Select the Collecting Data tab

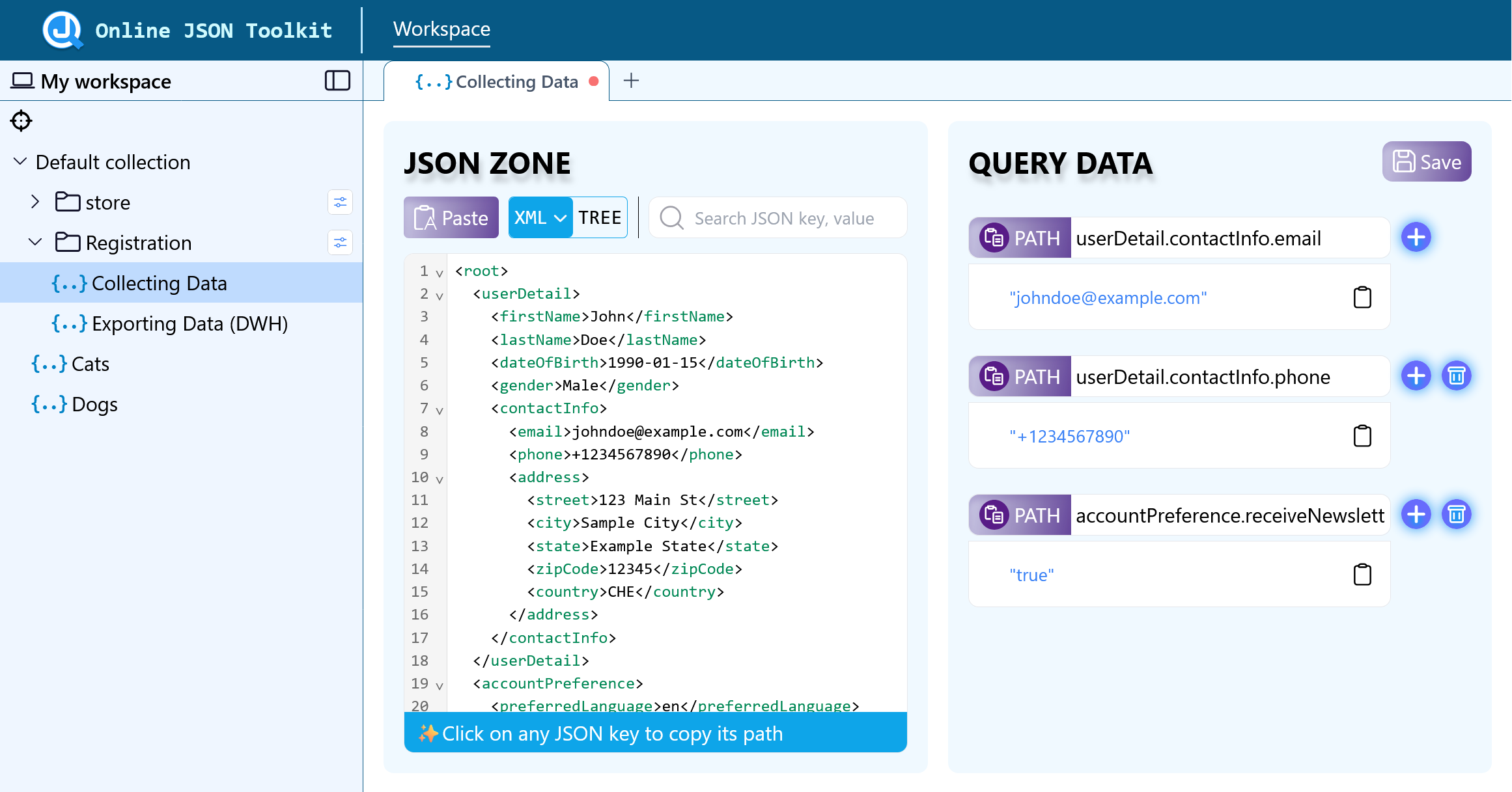(x=497, y=81)
